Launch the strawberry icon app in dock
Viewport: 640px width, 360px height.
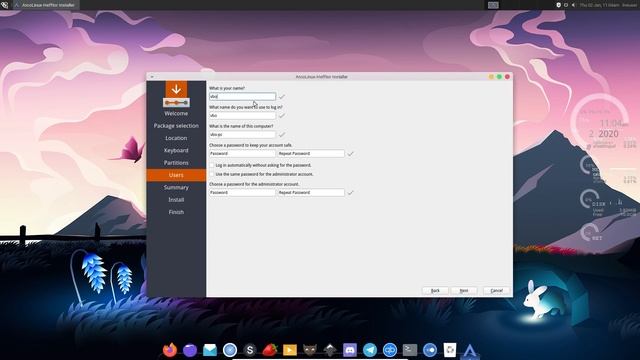270,350
